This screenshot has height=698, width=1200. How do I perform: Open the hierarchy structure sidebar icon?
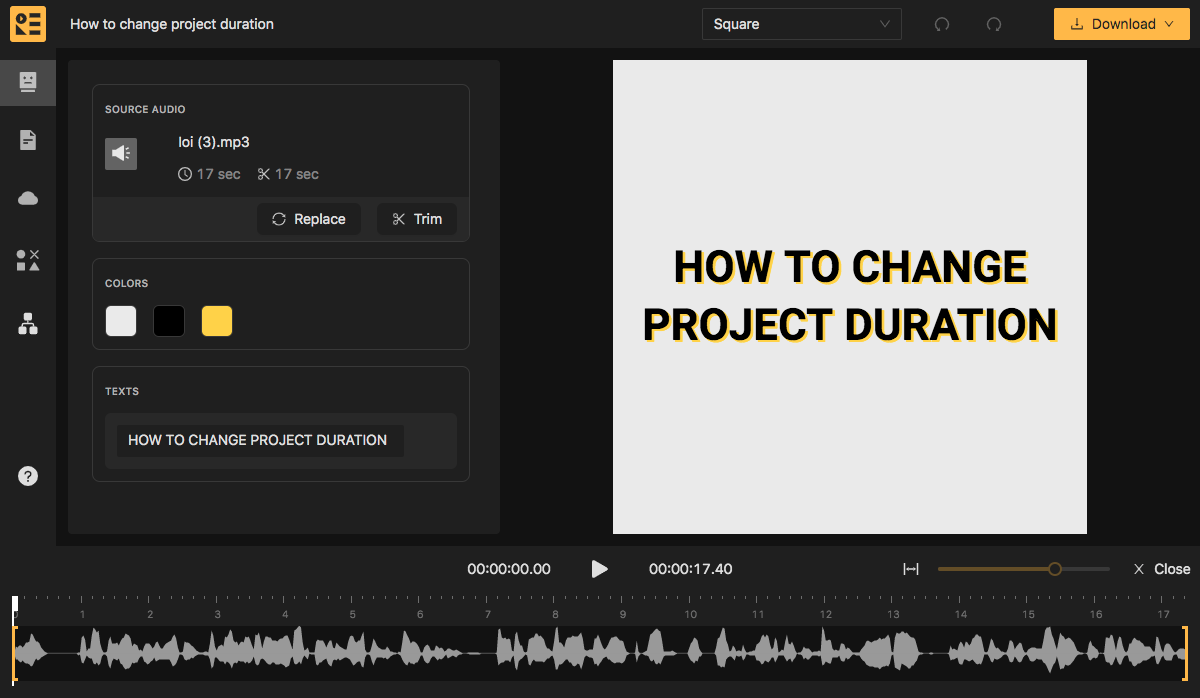(28, 323)
